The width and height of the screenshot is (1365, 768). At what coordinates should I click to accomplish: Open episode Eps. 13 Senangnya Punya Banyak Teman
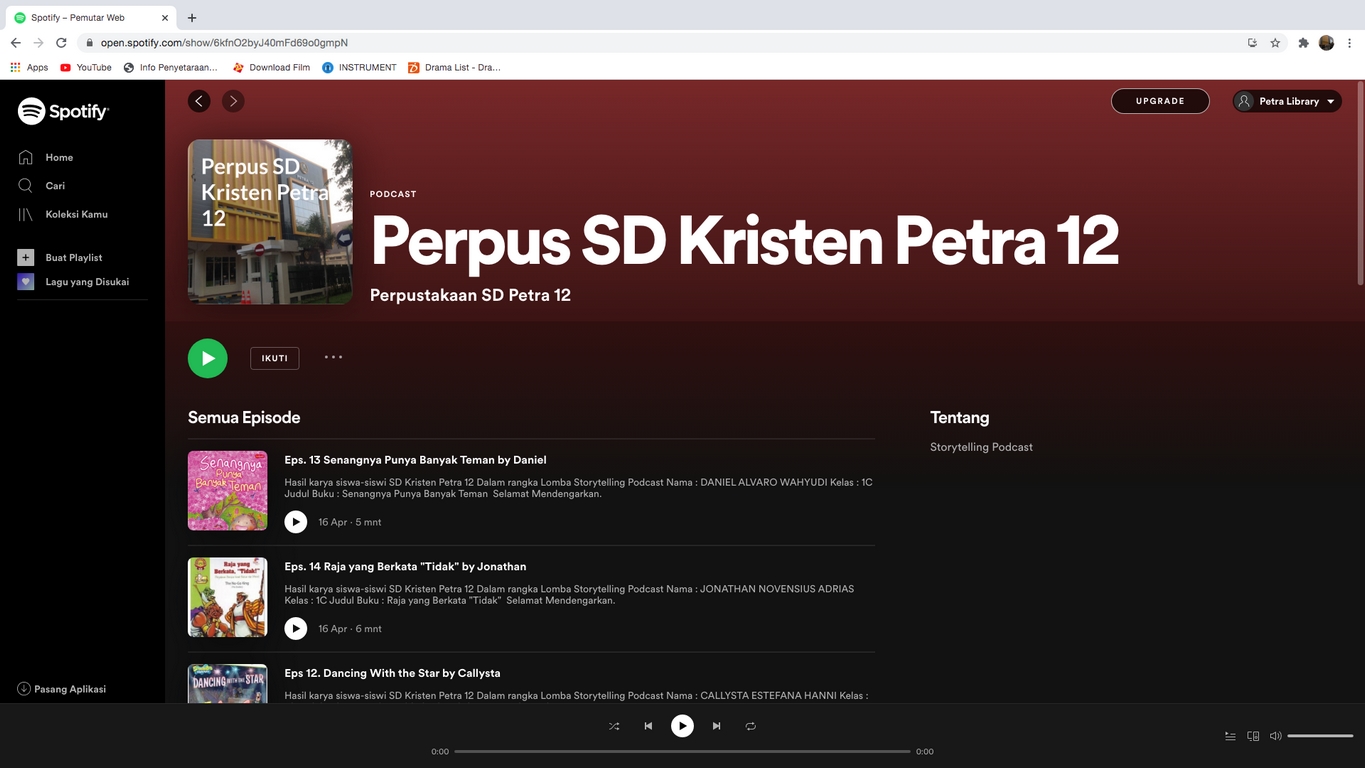pos(415,460)
